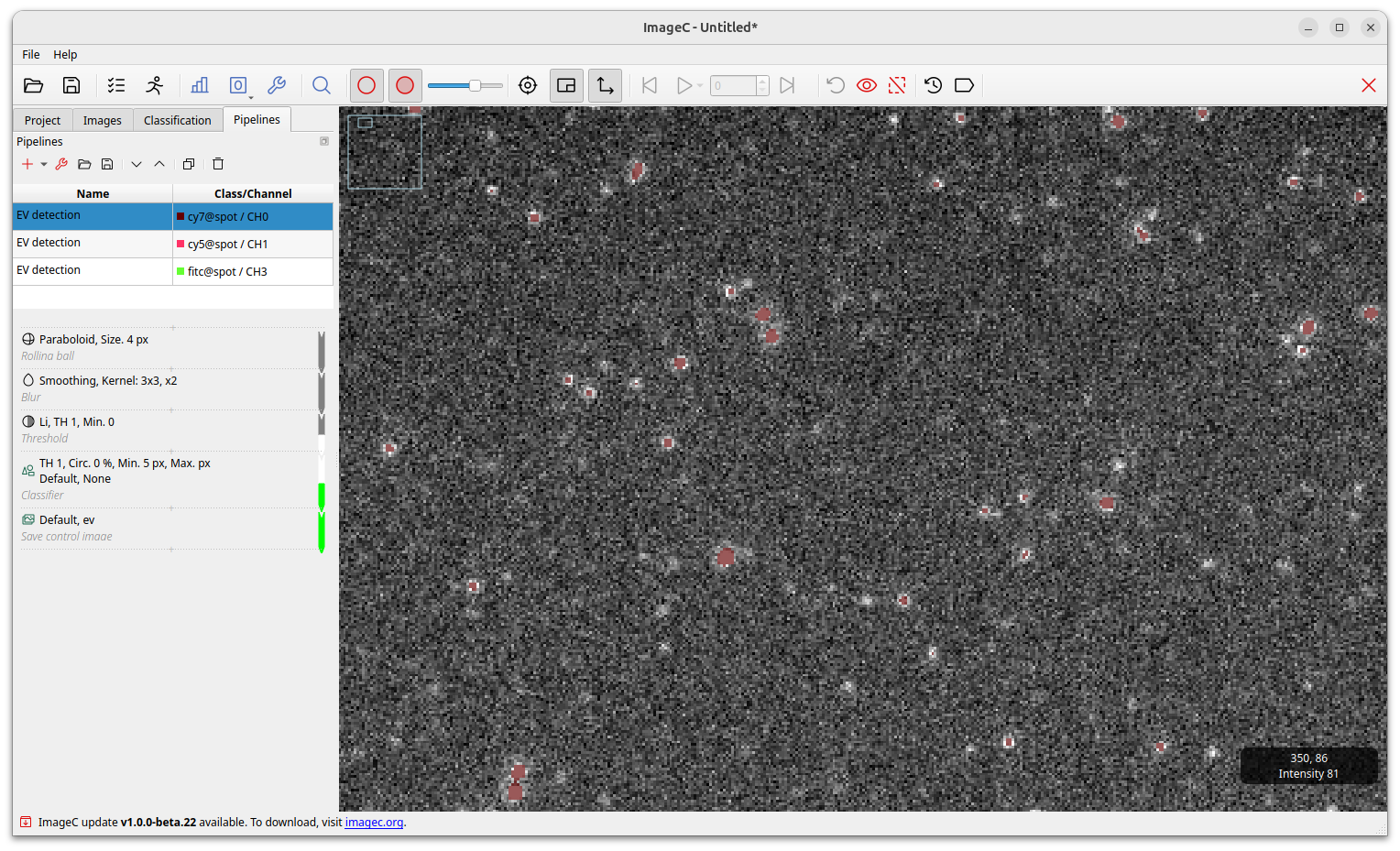Click the red crossed-out selection icon
1400x851 pixels.
point(897,85)
